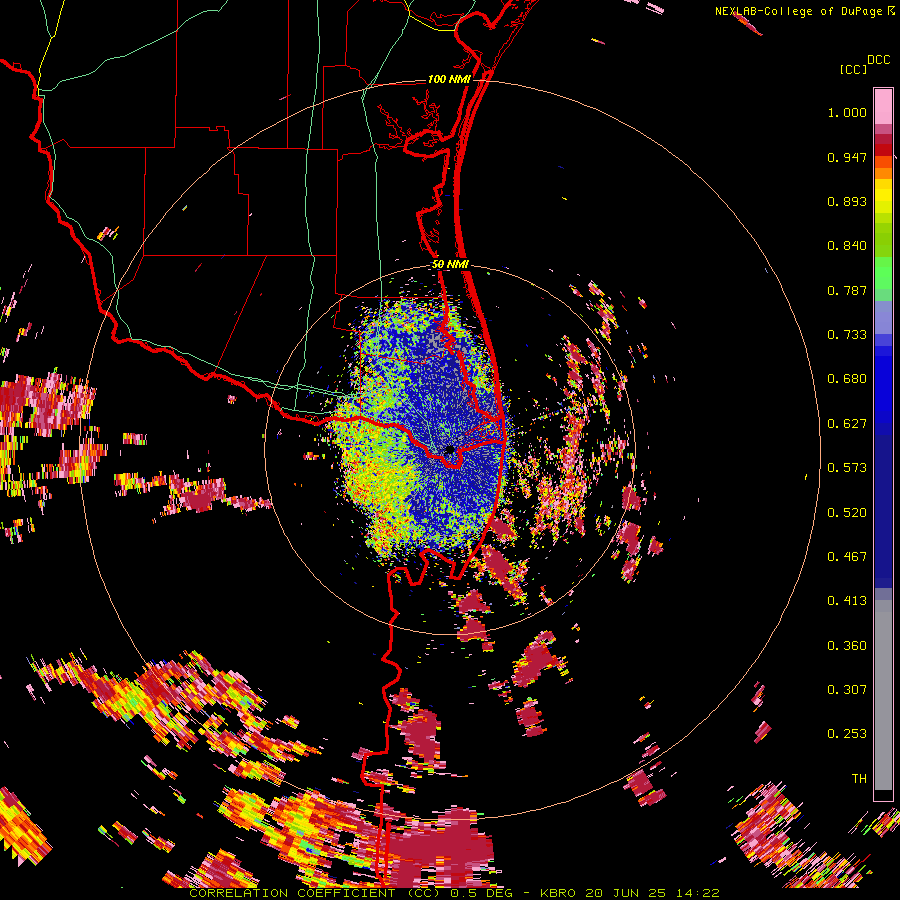
Task: Click the 0.360 scale value
Action: [x=847, y=646]
